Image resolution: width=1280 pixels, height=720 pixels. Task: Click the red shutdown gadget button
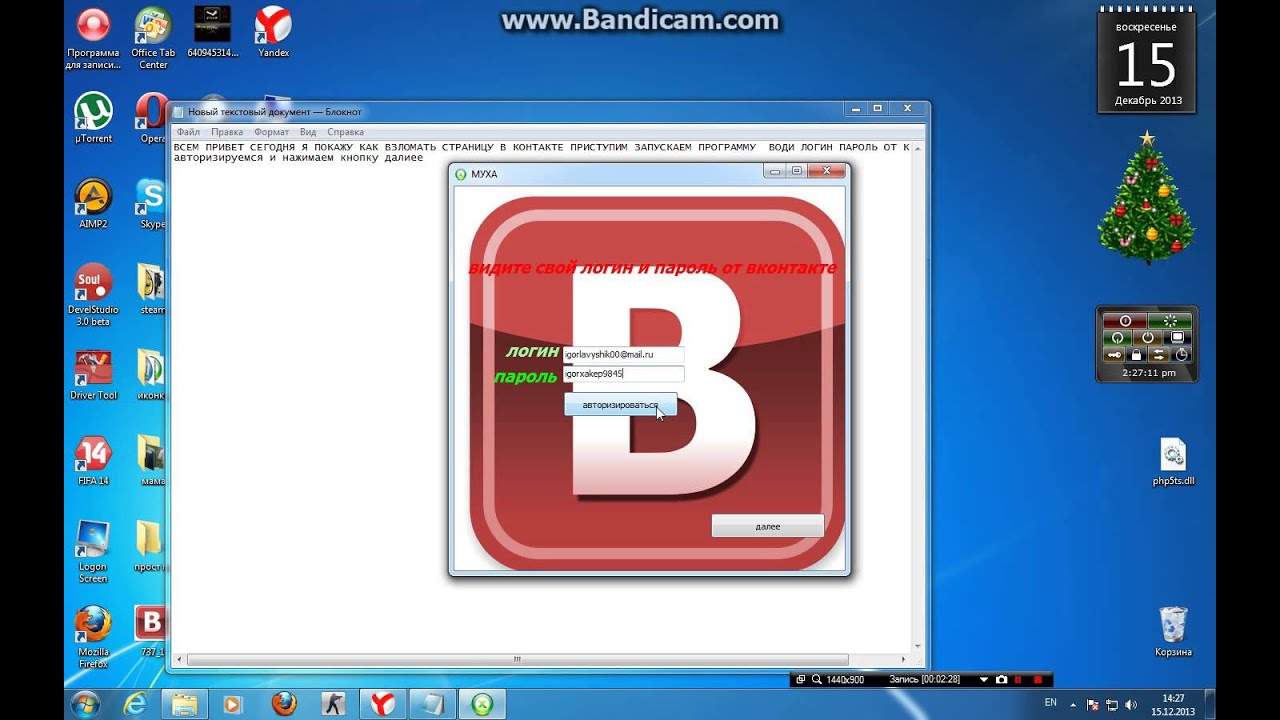(x=1125, y=321)
